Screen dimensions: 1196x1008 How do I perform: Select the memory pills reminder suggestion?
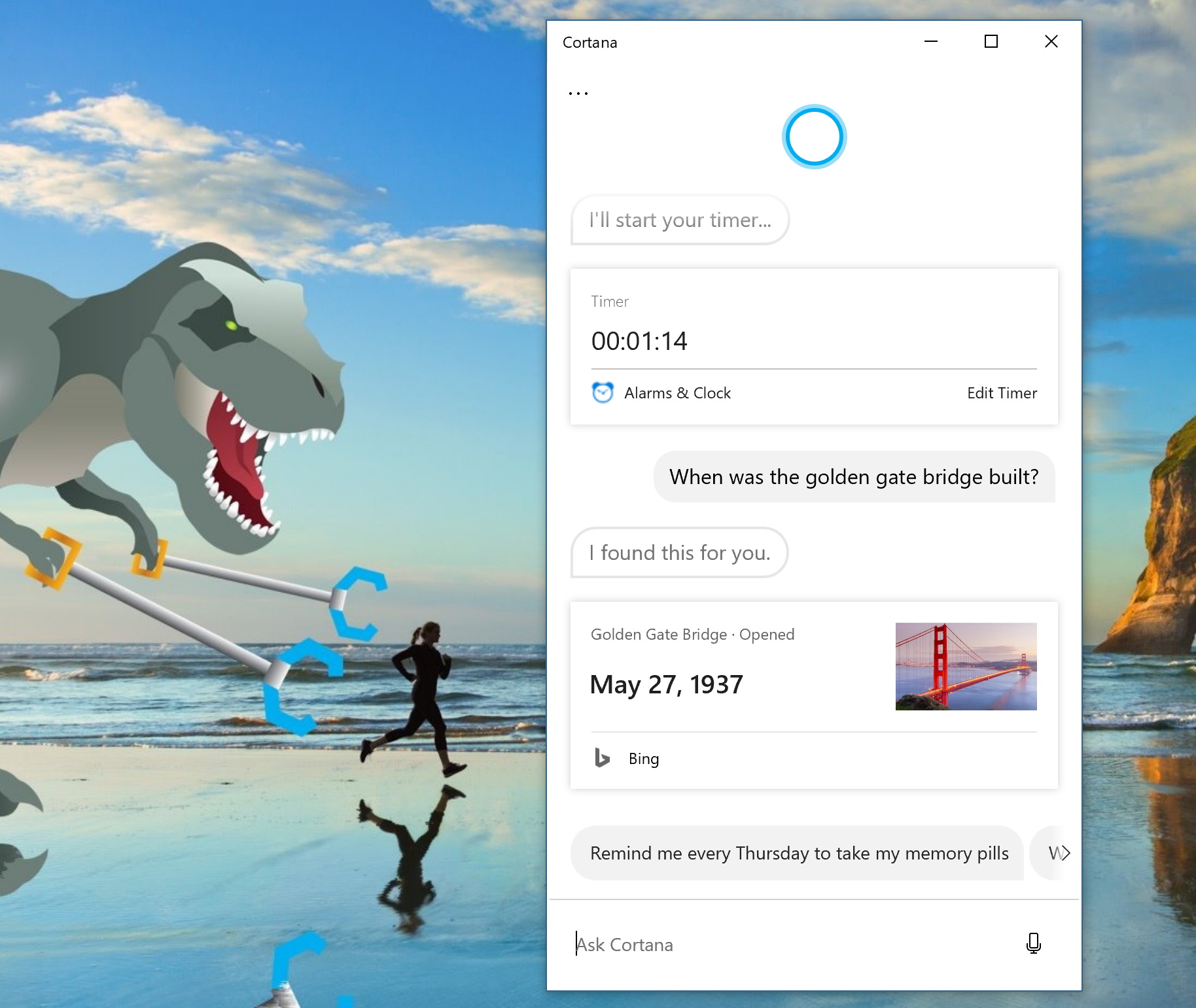tap(797, 853)
